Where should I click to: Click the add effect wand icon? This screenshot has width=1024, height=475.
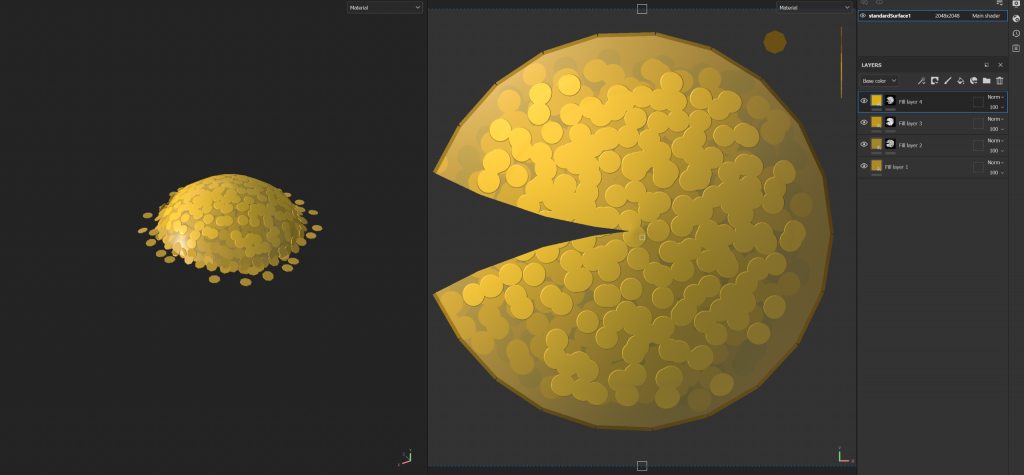921,81
